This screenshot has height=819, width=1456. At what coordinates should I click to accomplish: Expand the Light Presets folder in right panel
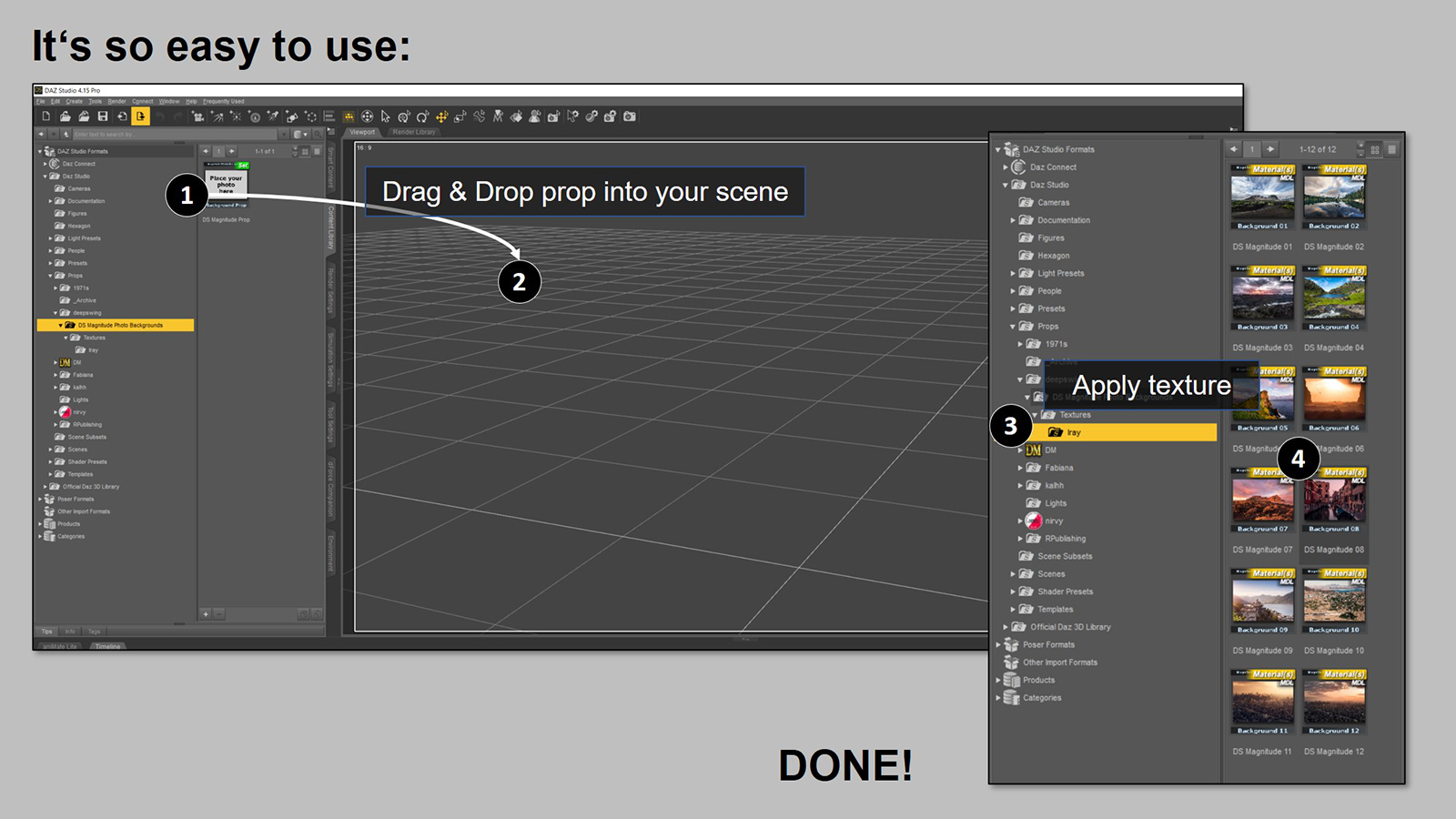coord(1012,273)
